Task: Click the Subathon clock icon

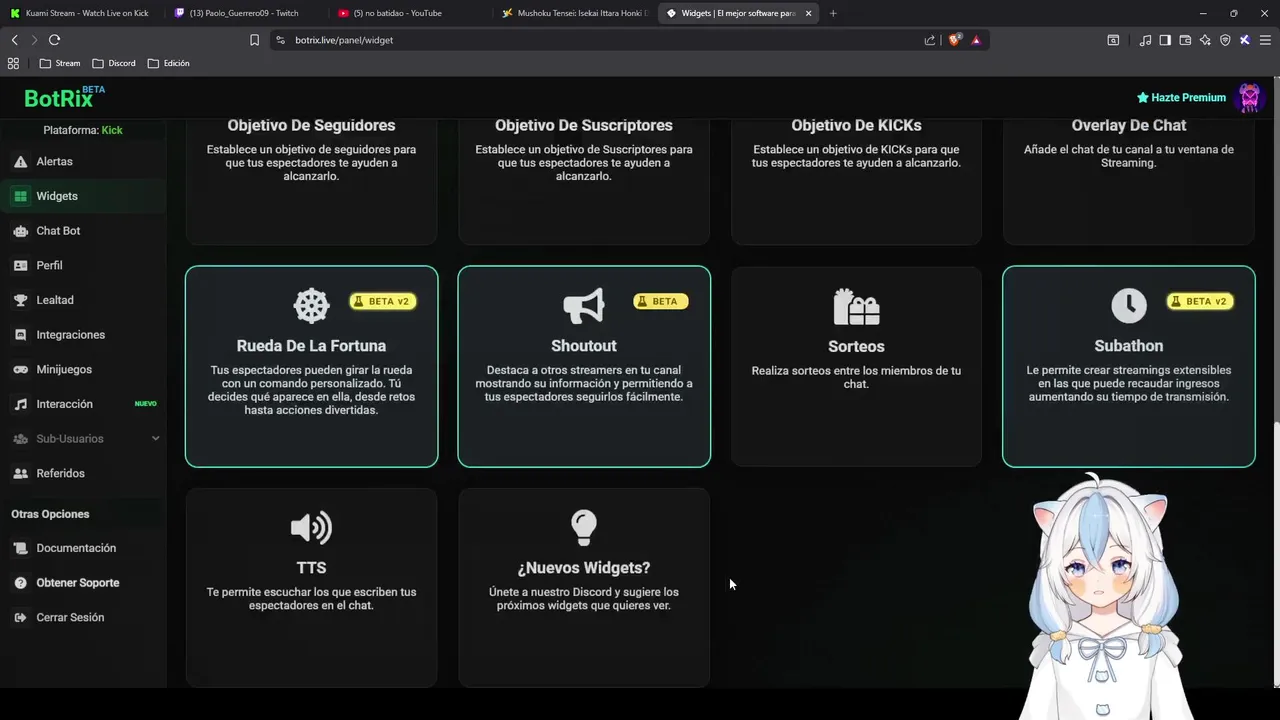Action: (x=1129, y=306)
